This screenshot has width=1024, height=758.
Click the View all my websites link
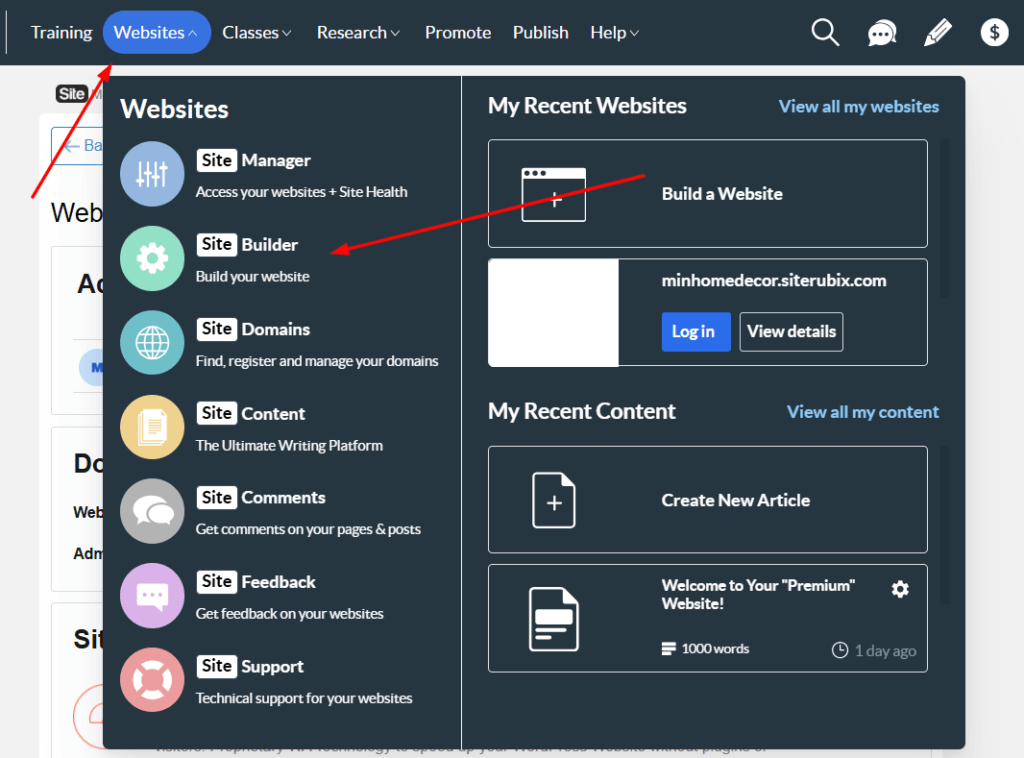(859, 106)
